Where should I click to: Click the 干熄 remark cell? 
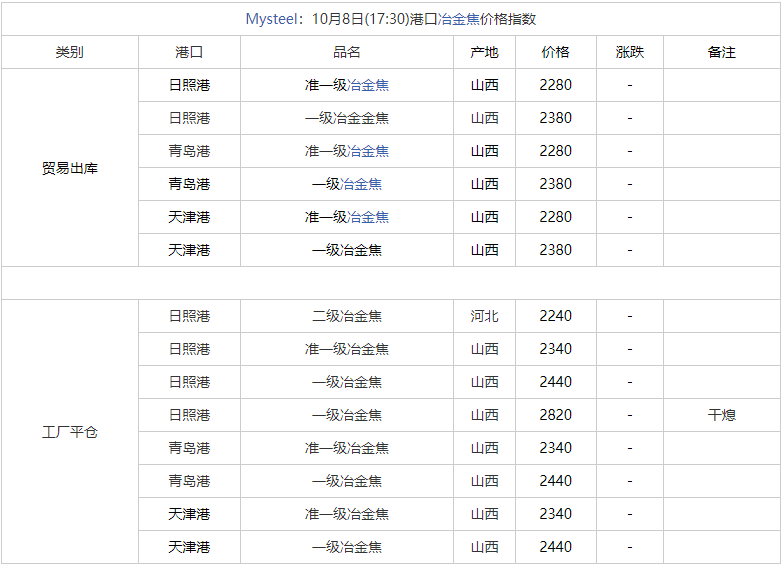(722, 415)
